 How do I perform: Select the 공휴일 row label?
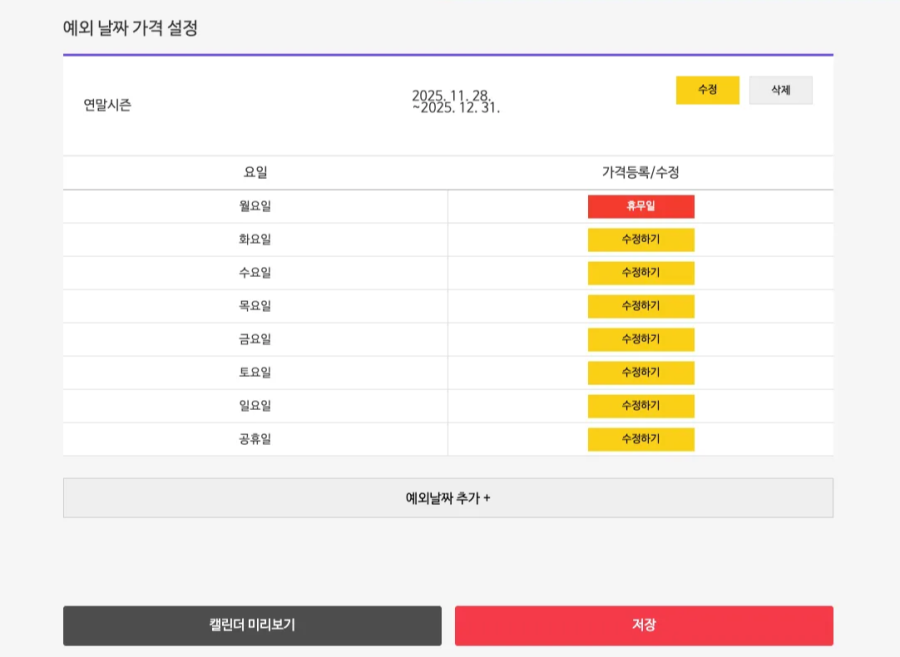(x=255, y=440)
